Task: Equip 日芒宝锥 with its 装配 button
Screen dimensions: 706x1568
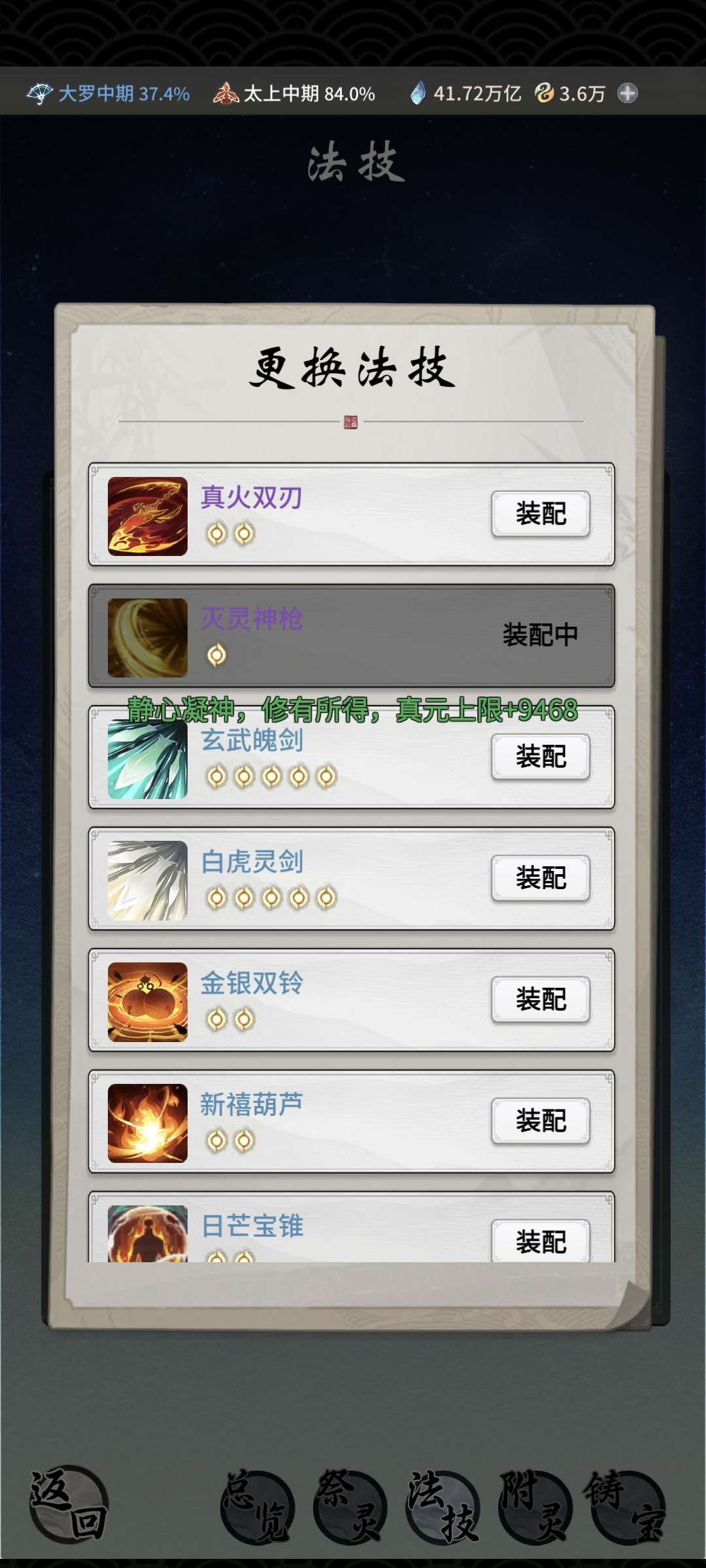Action: (x=541, y=1241)
